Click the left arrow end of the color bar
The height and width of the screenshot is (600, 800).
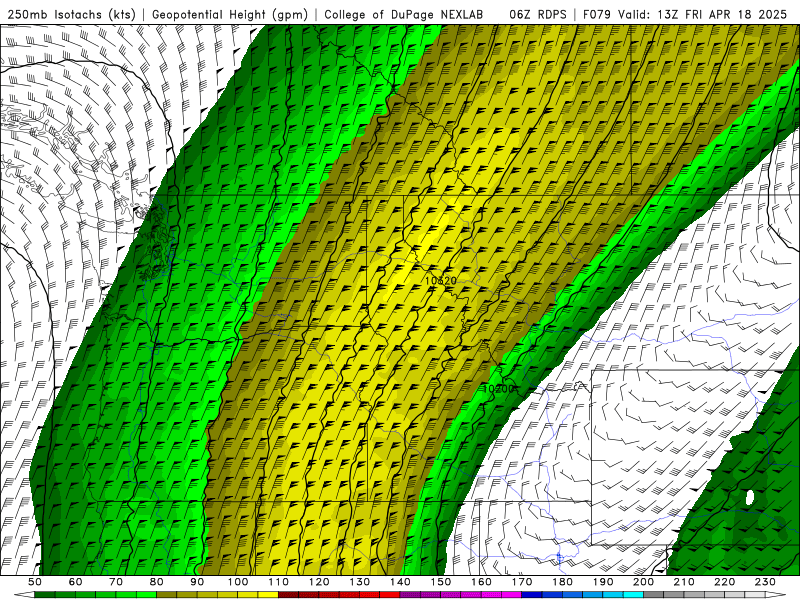tap(24, 595)
